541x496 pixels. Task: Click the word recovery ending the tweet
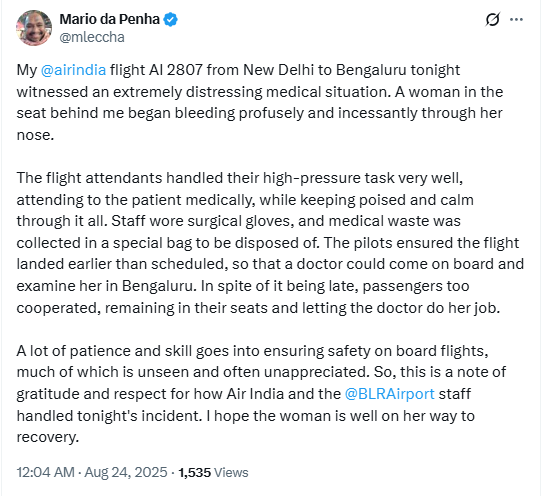click(x=47, y=437)
